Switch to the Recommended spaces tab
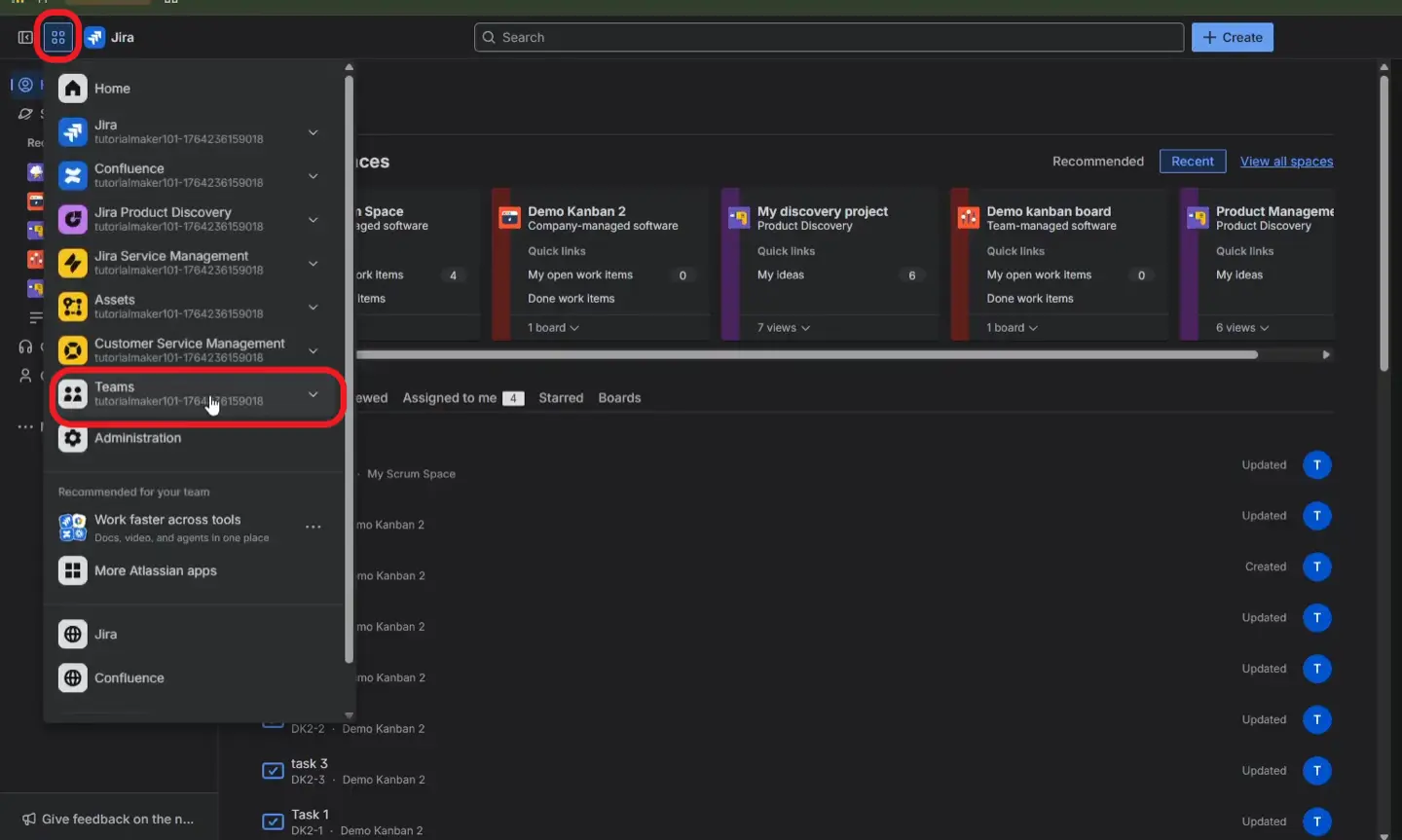The width and height of the screenshot is (1402, 840). coord(1098,162)
